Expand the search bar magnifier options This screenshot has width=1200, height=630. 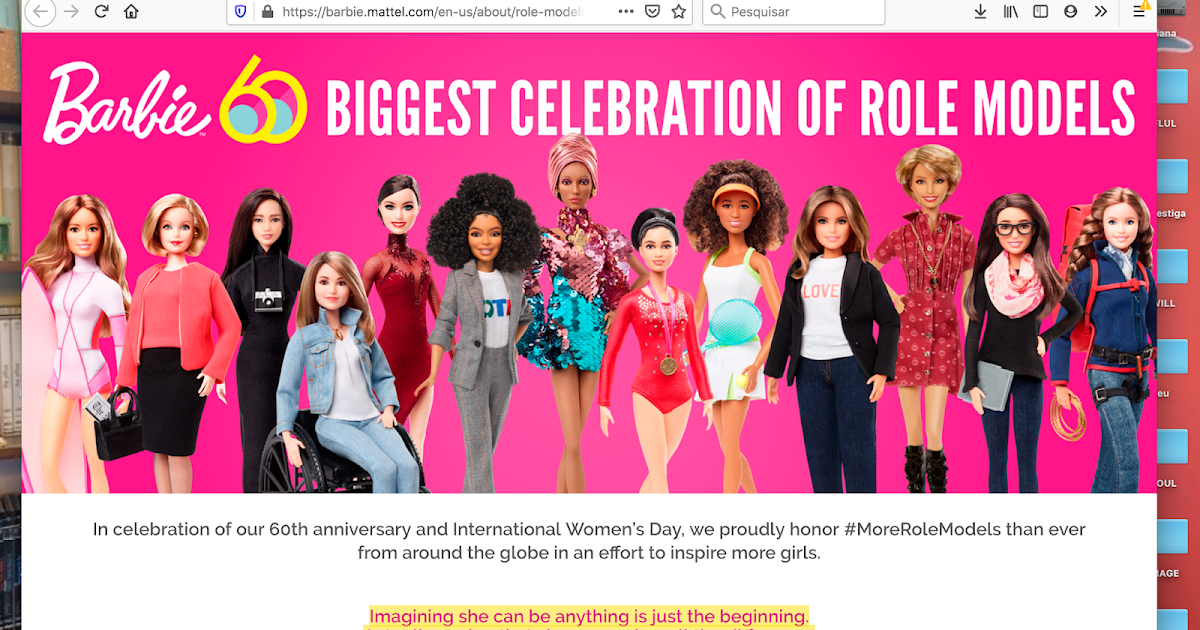coord(718,13)
